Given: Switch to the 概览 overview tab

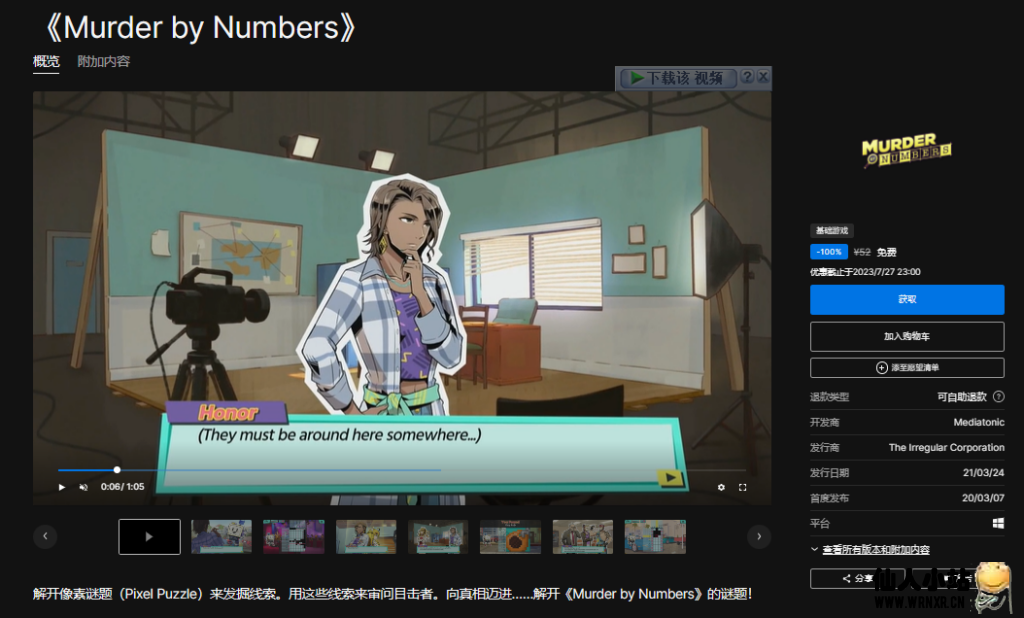Looking at the screenshot, I should tap(46, 61).
